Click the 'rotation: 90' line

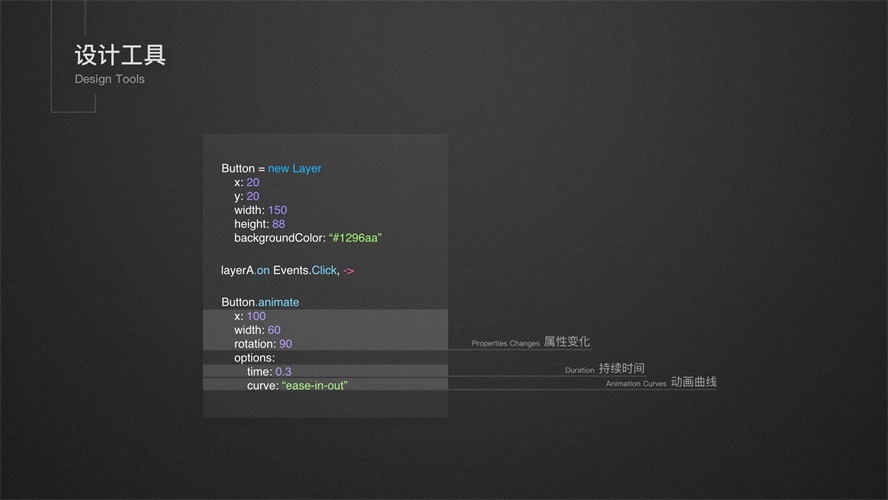263,344
